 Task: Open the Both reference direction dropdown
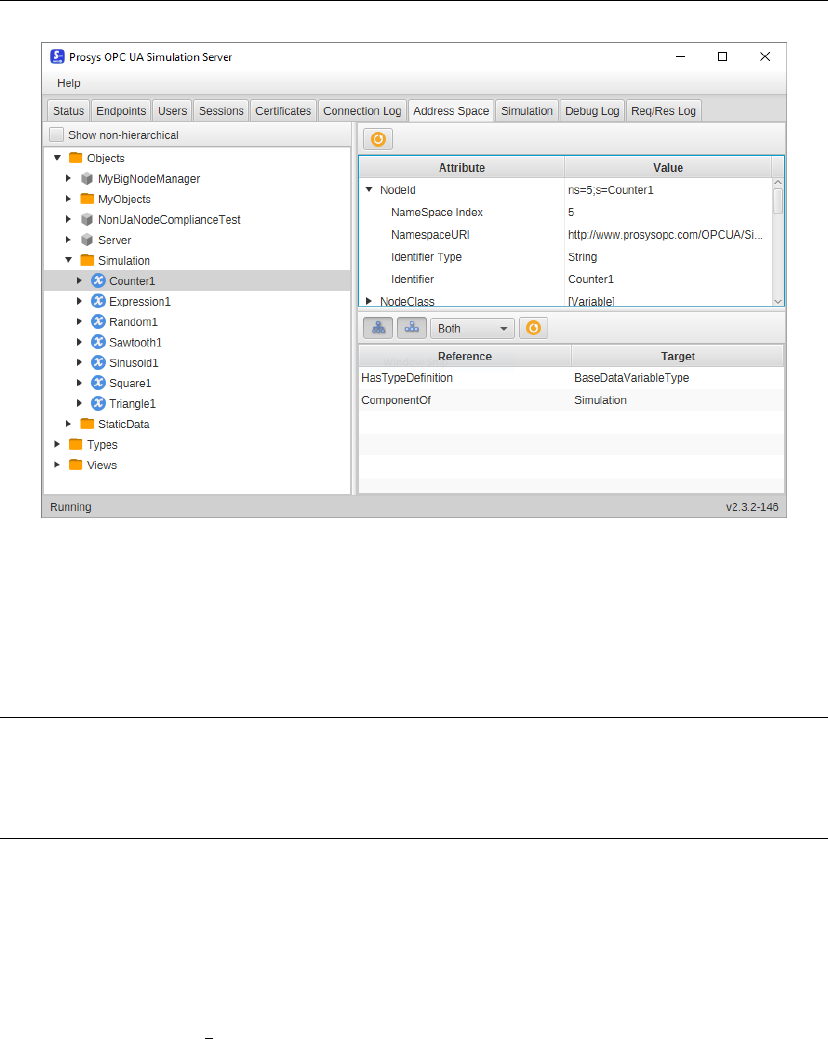click(x=472, y=328)
